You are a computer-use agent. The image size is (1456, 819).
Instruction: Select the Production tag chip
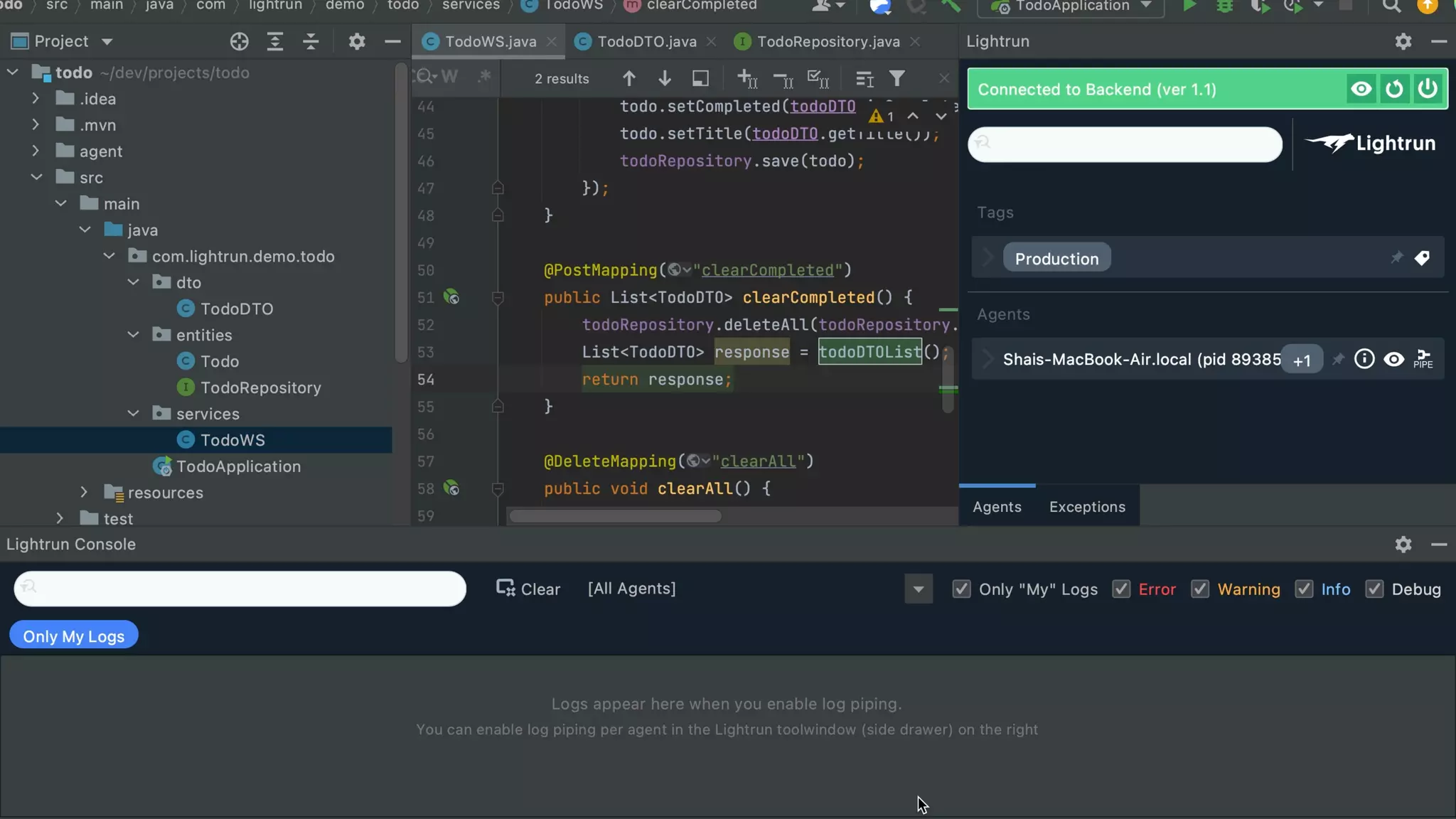pyautogui.click(x=1056, y=259)
